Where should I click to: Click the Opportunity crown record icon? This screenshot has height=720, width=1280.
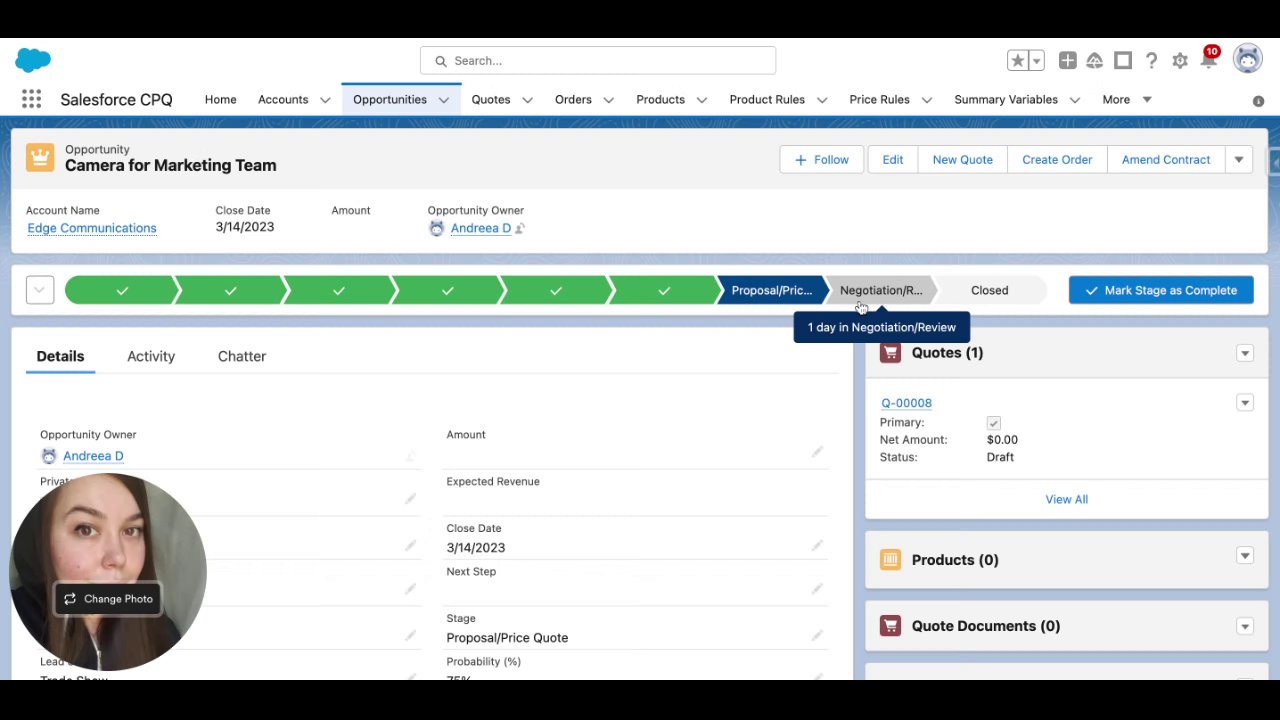pos(40,158)
